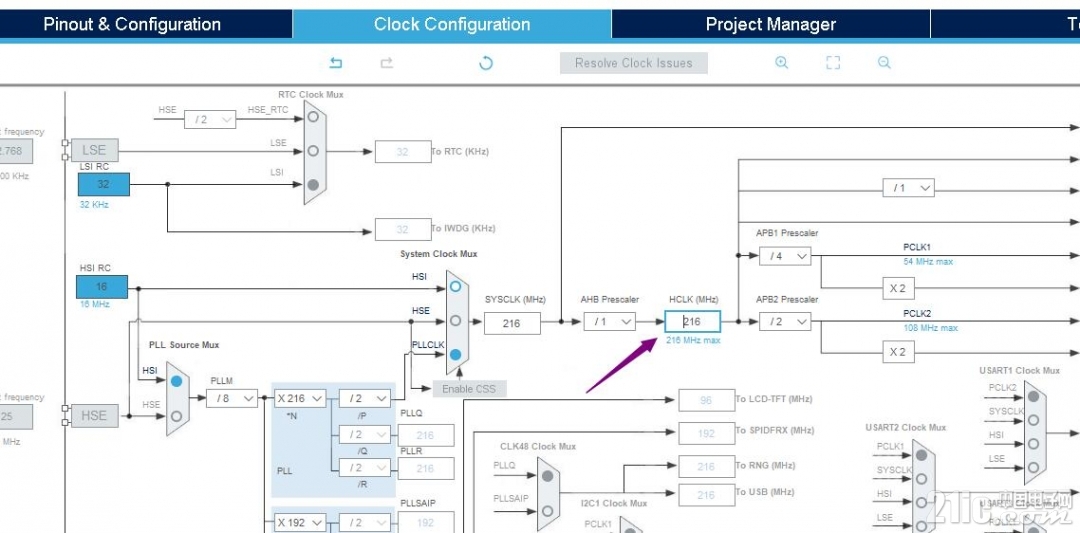Click the To SPIDFRX 192 value box

[707, 433]
